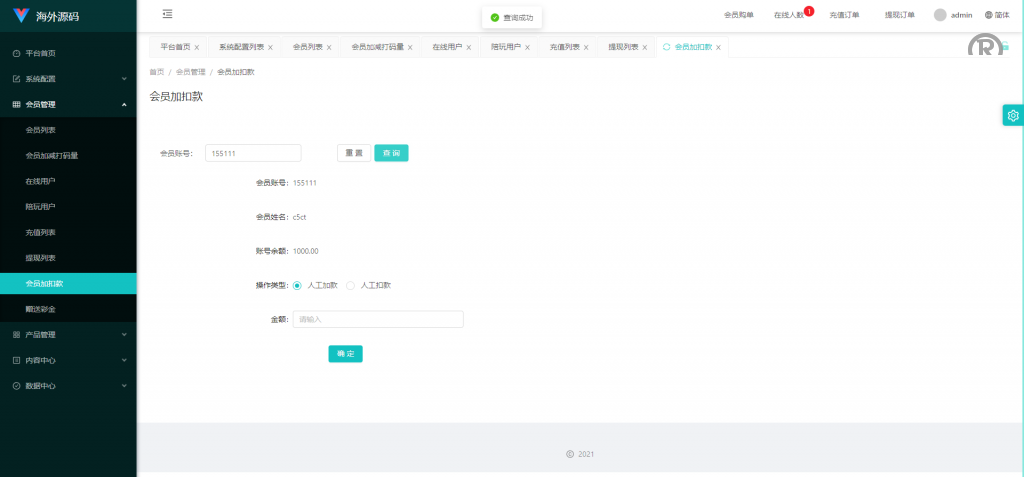Image resolution: width=1024 pixels, height=477 pixels.
Task: Open 会员列表 in the sidebar
Action: tap(41, 130)
